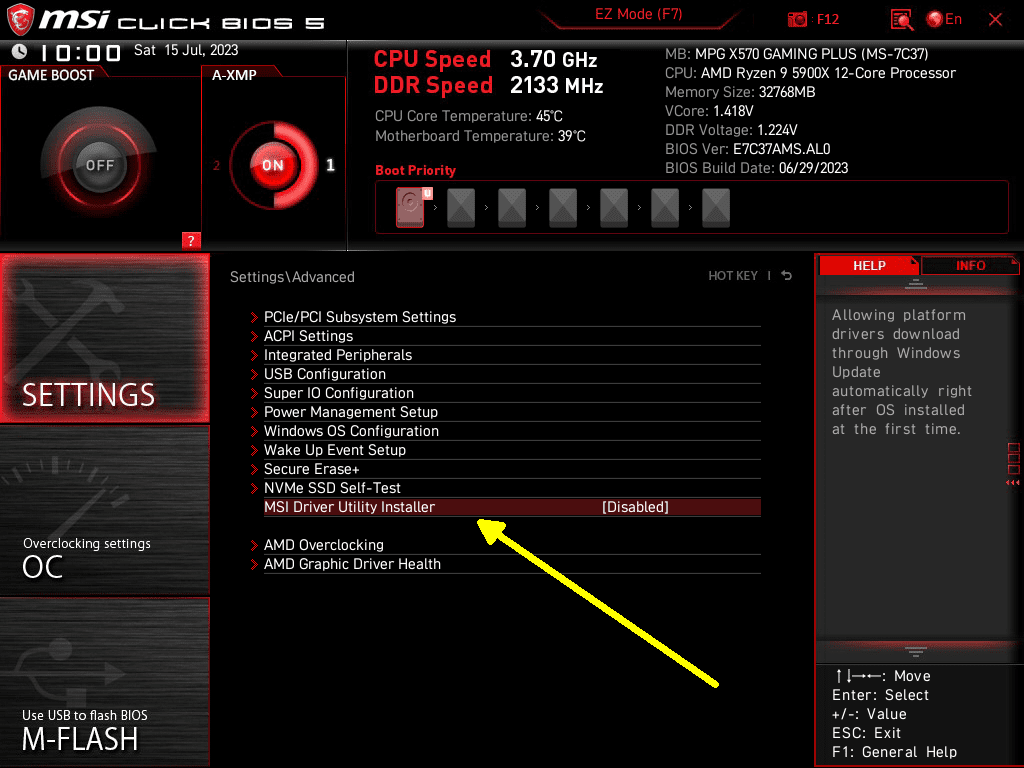The width and height of the screenshot is (1024, 768).
Task: Switch to EZ Mode (F7)
Action: click(638, 14)
